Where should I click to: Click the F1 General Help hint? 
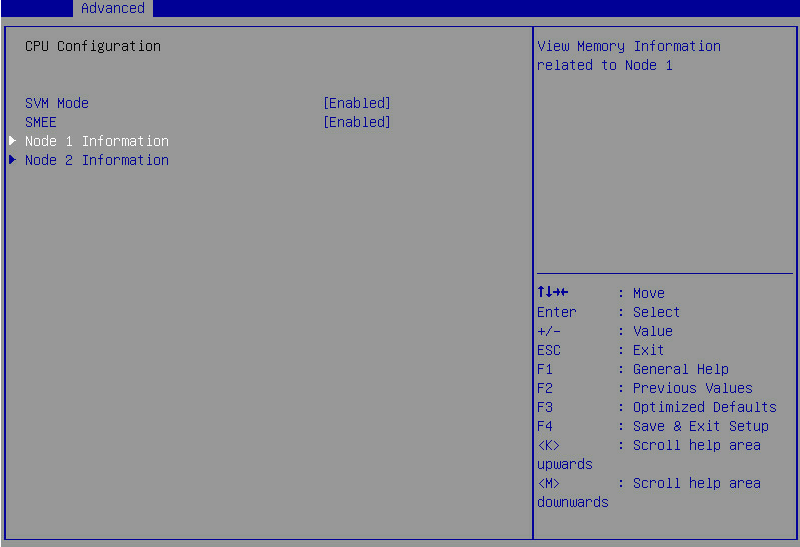pos(633,369)
